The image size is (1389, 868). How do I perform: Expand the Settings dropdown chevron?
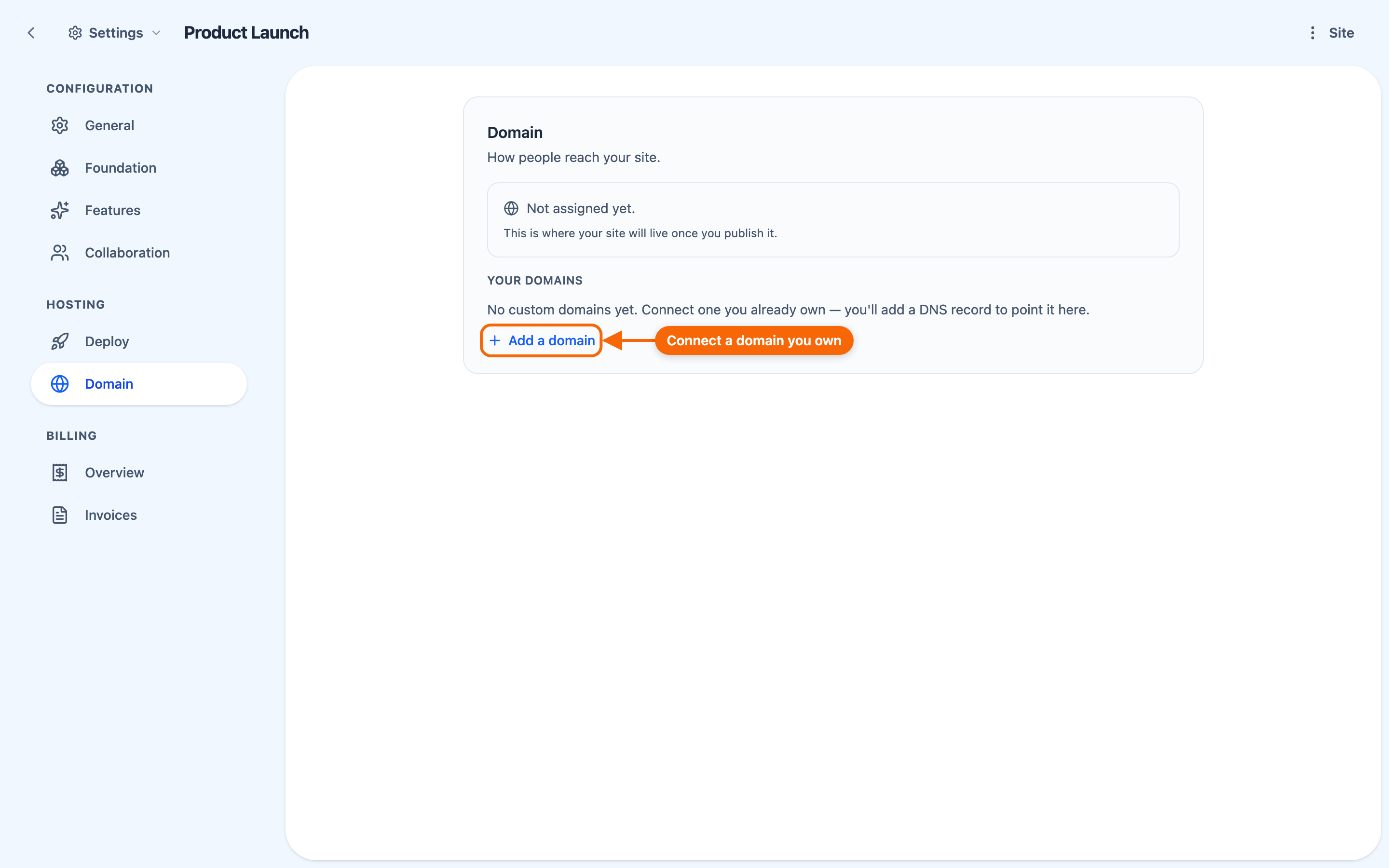pos(156,33)
